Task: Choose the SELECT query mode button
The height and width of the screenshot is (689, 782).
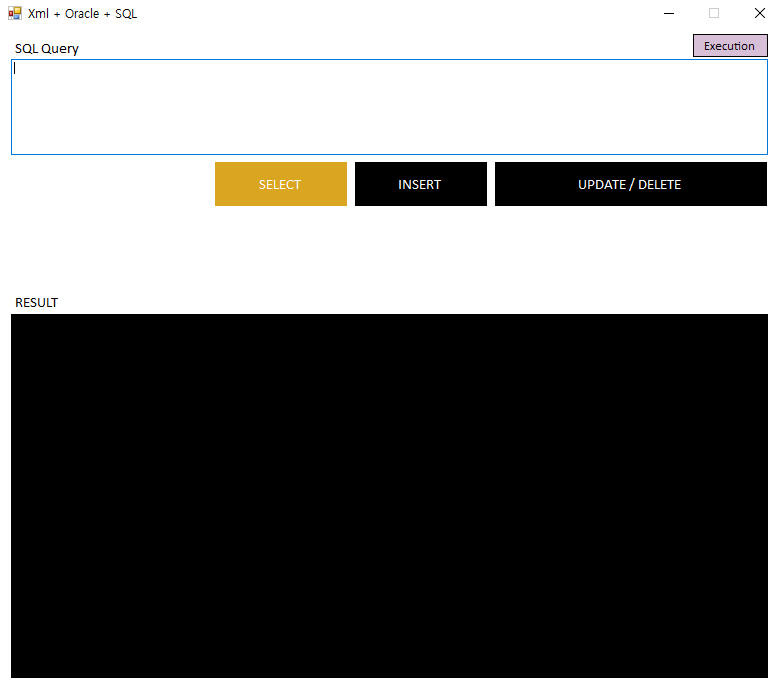Action: coord(281,184)
